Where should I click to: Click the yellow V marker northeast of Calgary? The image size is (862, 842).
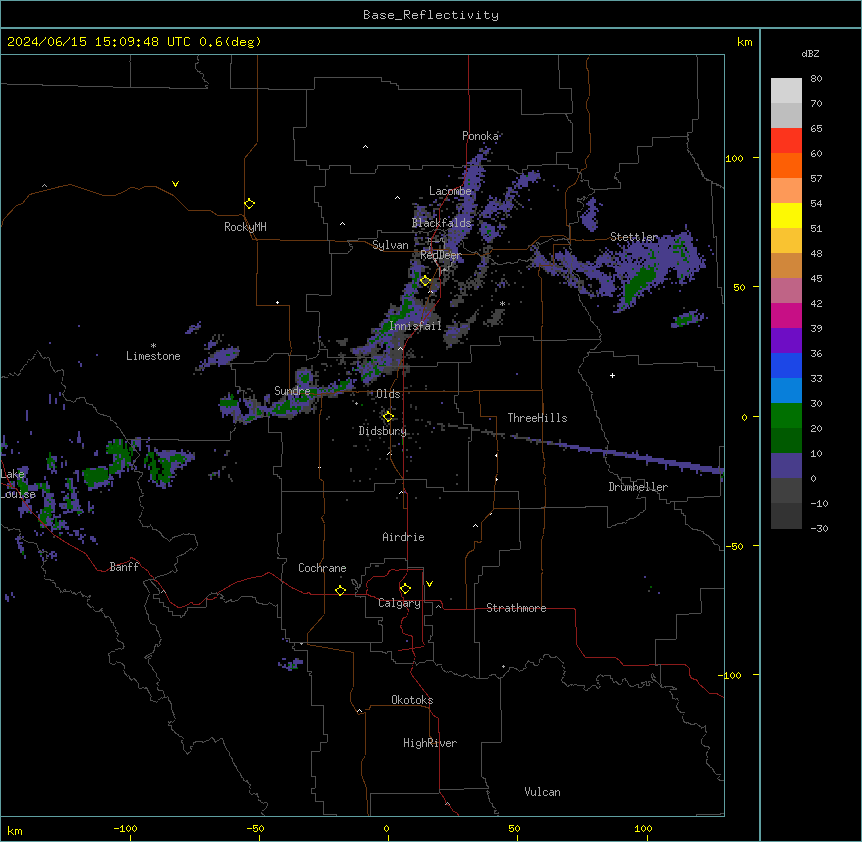pos(429,584)
